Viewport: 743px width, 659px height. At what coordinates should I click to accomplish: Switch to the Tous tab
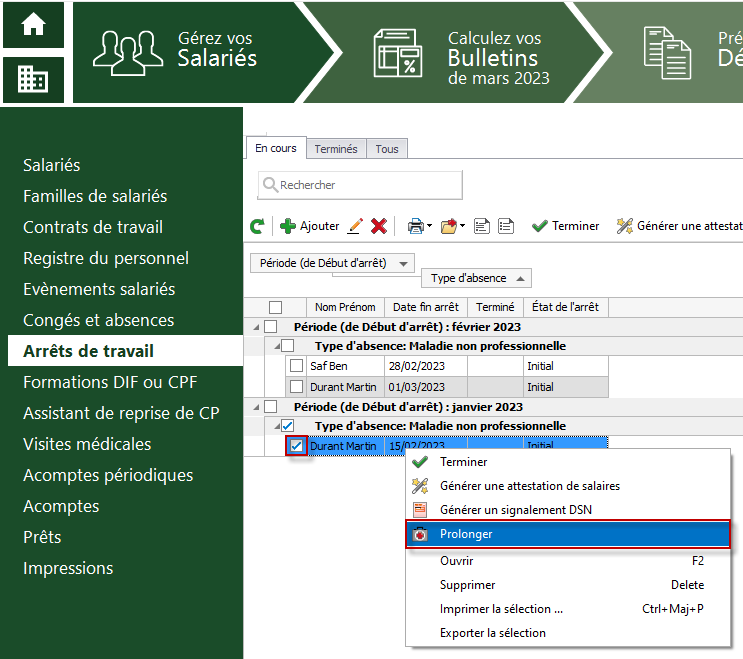(x=387, y=149)
